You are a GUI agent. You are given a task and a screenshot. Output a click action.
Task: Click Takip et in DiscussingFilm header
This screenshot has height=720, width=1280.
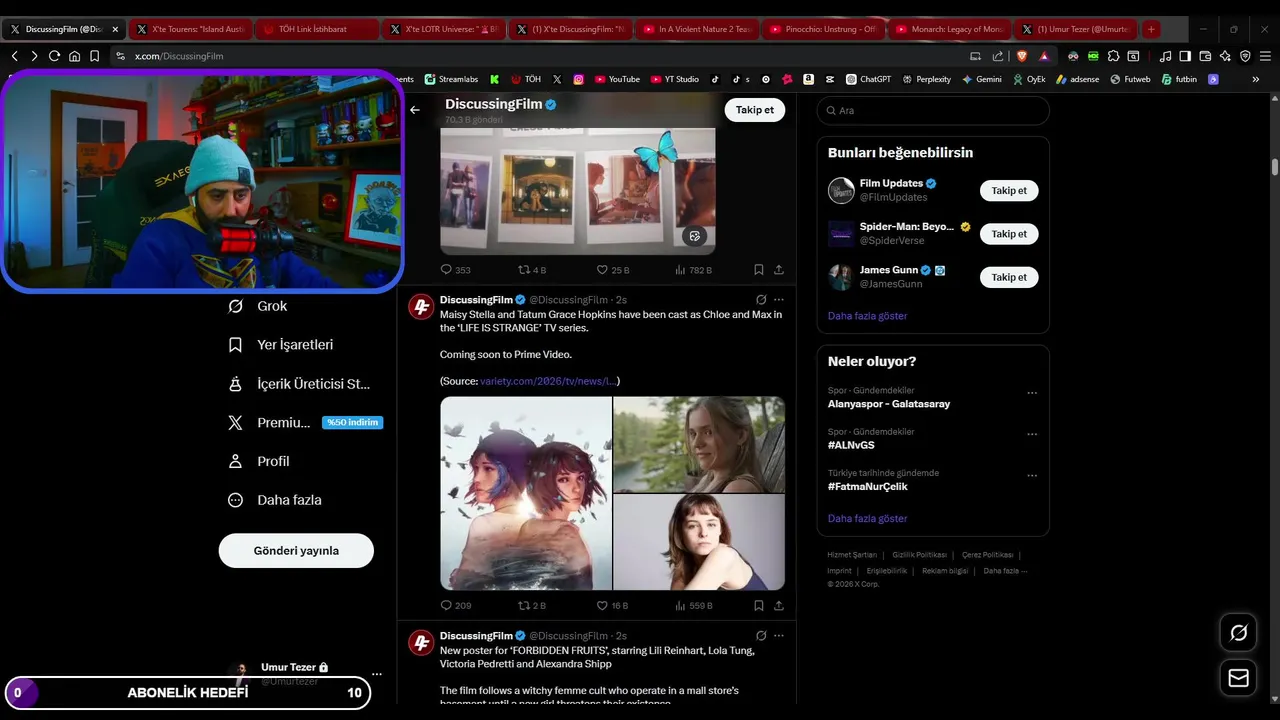(x=755, y=110)
